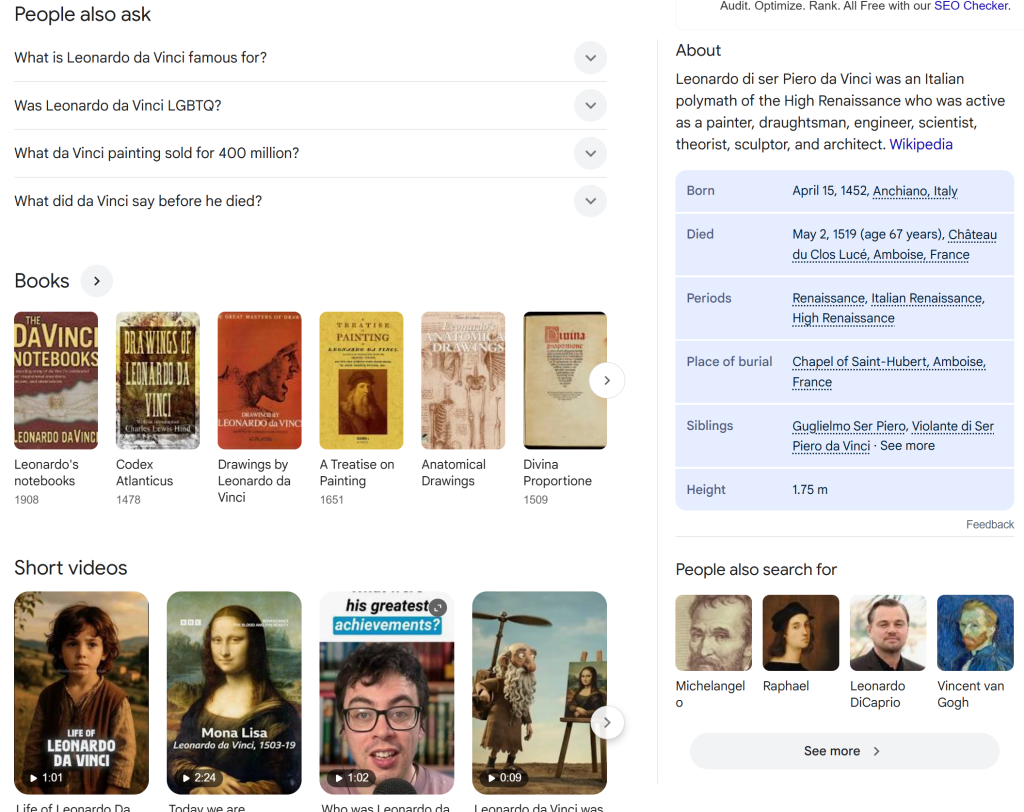This screenshot has height=812, width=1024.
Task: Click the 'A Treatise on Painting' title
Action: 357,472
